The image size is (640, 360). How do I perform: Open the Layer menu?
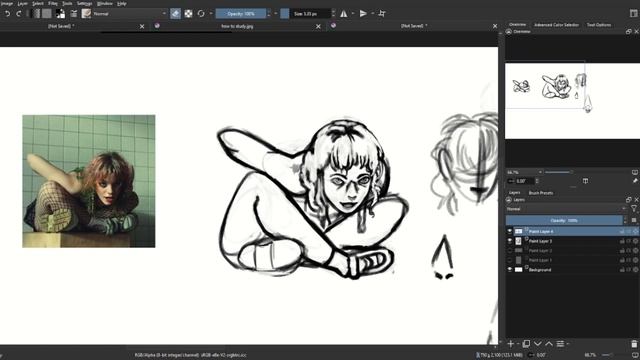(22, 3)
